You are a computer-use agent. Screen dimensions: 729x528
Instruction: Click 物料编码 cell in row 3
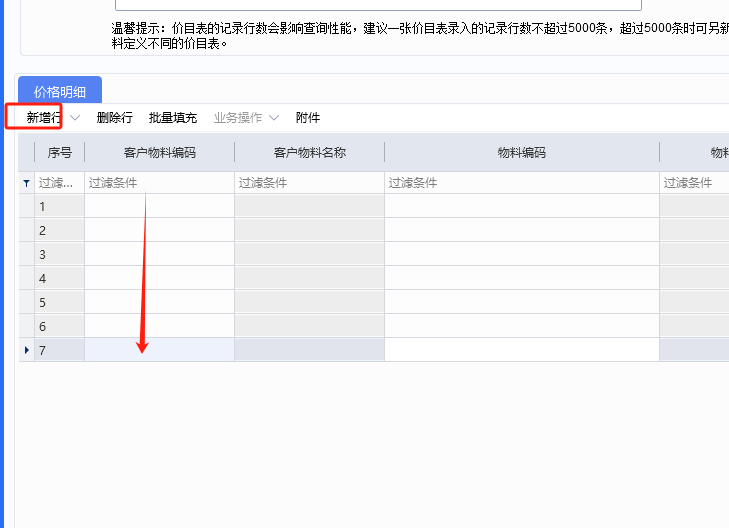pos(522,254)
